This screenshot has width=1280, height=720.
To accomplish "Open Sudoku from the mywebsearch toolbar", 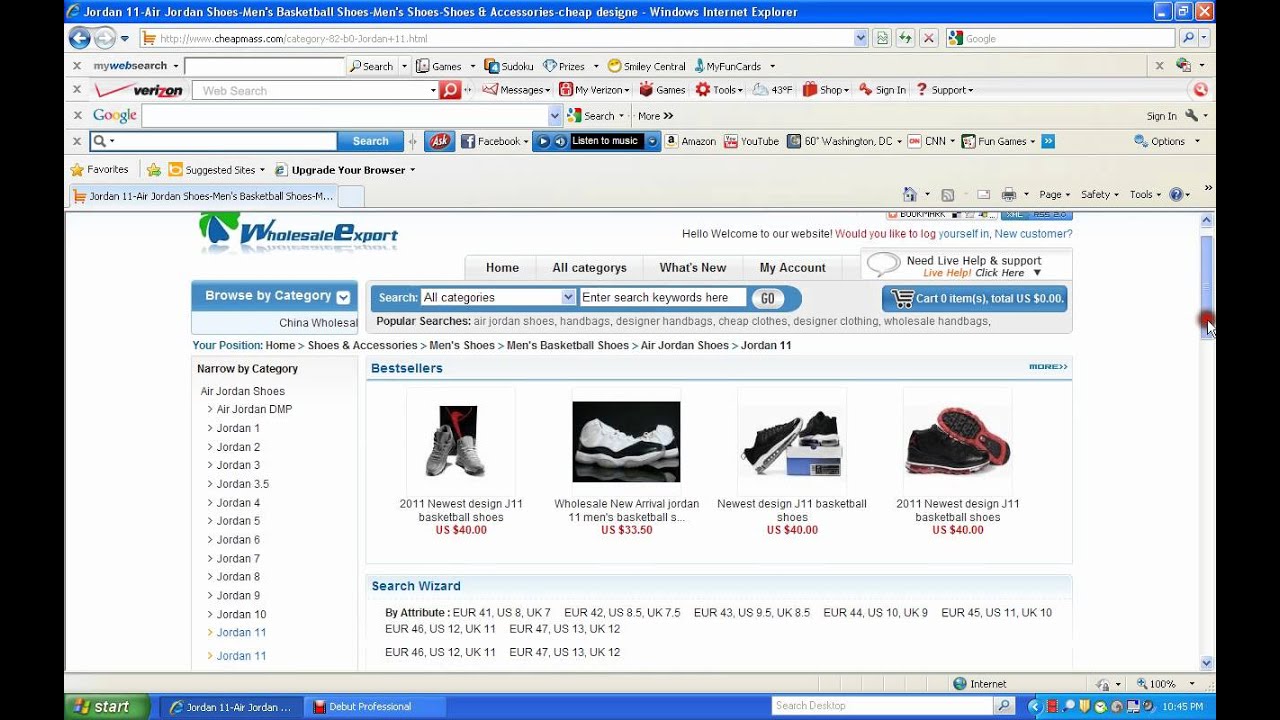I will tap(509, 66).
